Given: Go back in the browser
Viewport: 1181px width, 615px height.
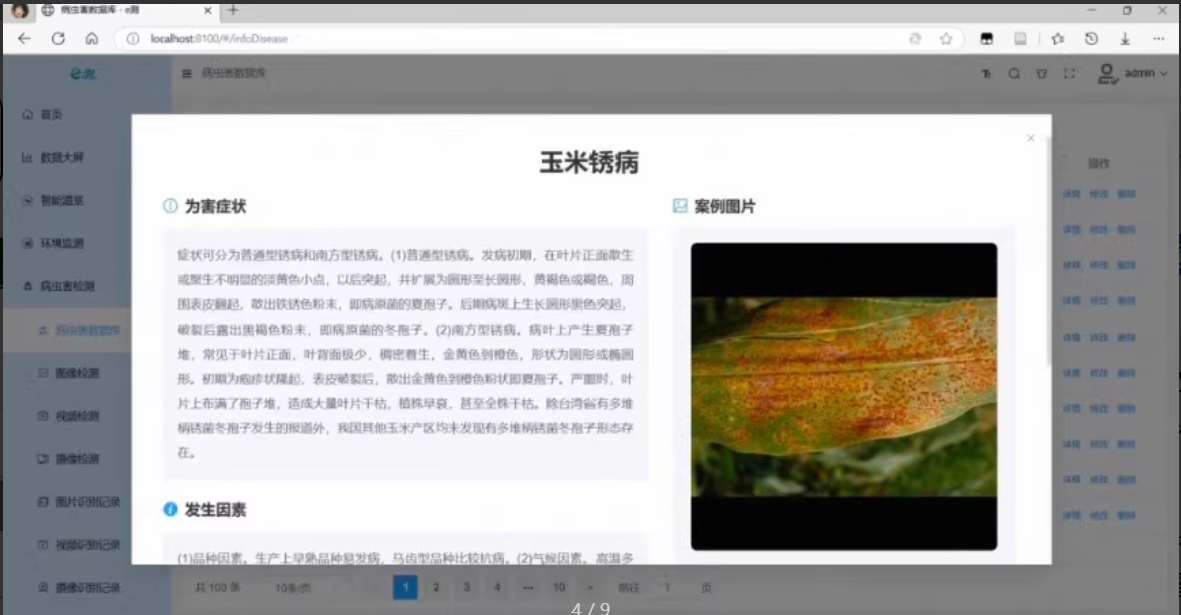Looking at the screenshot, I should (x=24, y=38).
